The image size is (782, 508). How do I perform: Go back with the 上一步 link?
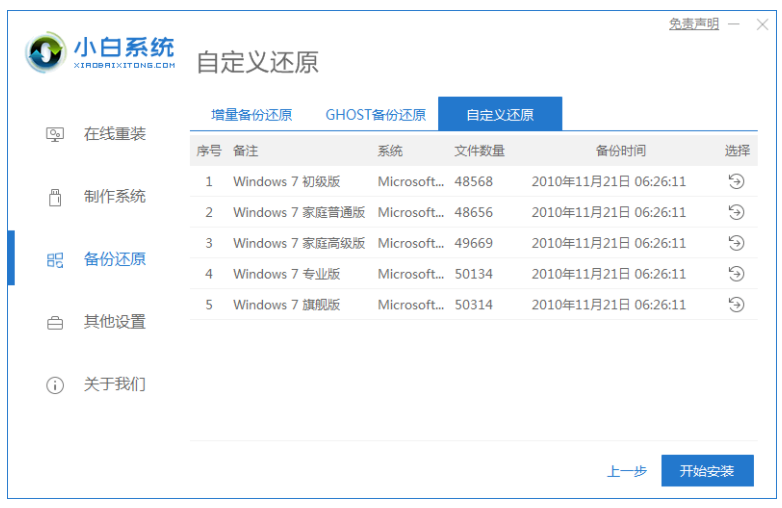626,471
